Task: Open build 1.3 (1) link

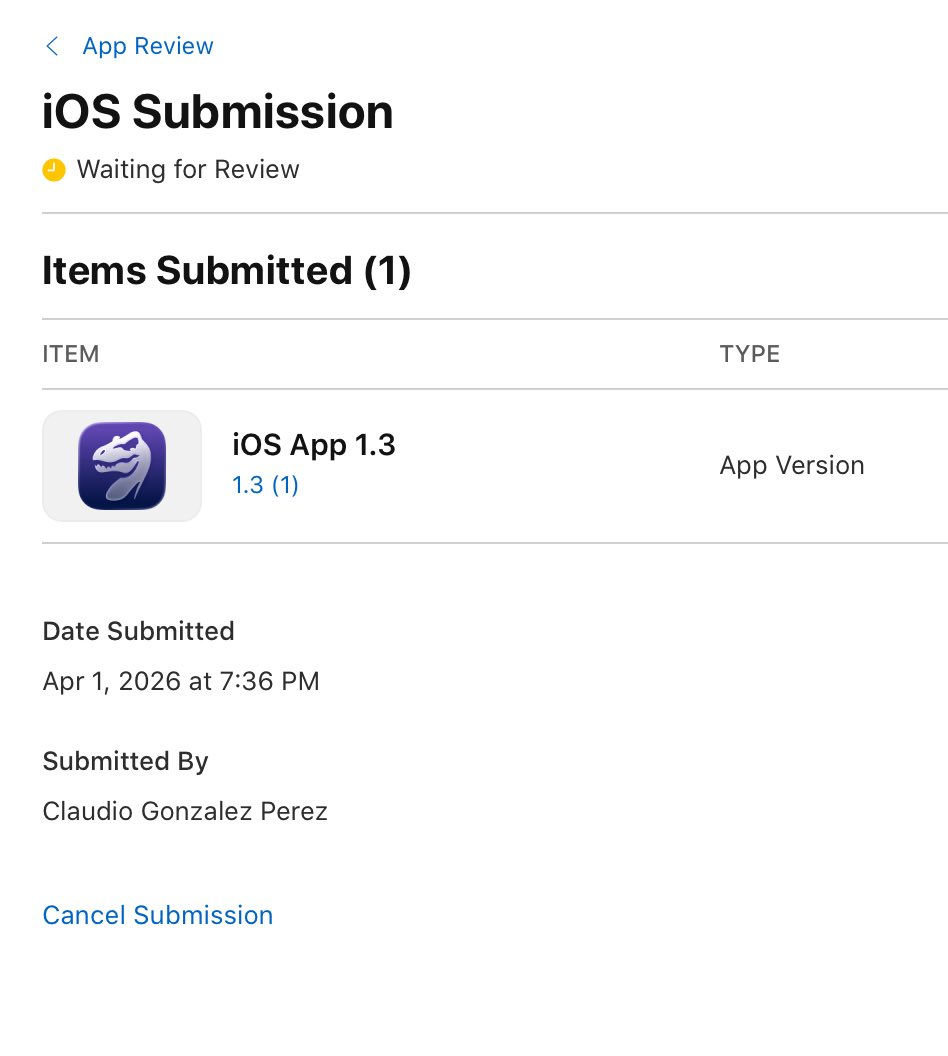Action: pos(265,485)
